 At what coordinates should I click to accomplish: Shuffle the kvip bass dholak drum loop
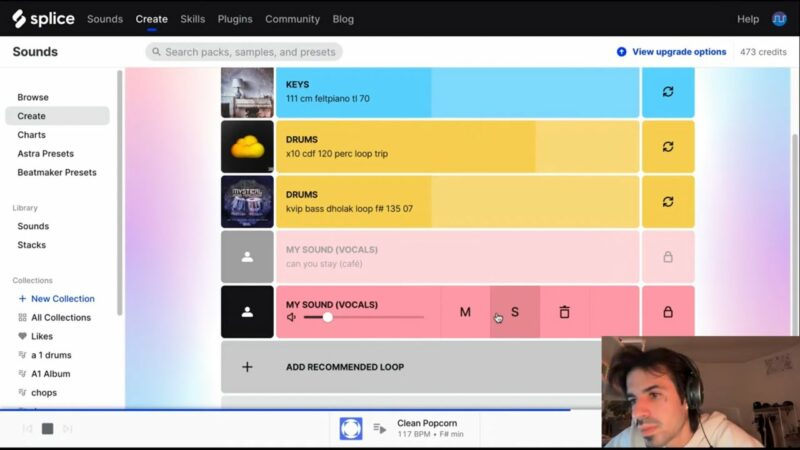[x=667, y=201]
